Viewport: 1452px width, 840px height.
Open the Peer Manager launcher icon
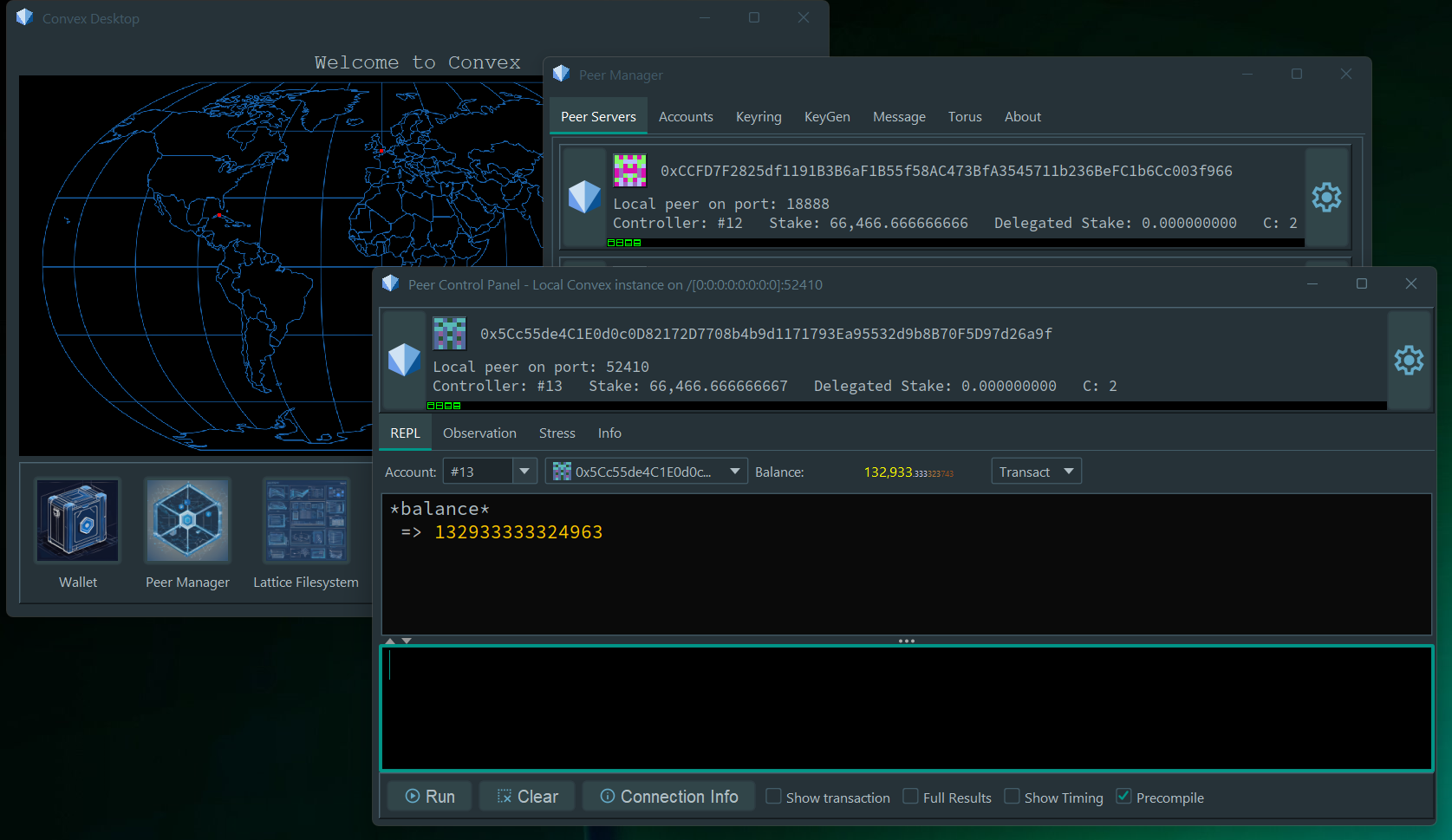point(187,520)
